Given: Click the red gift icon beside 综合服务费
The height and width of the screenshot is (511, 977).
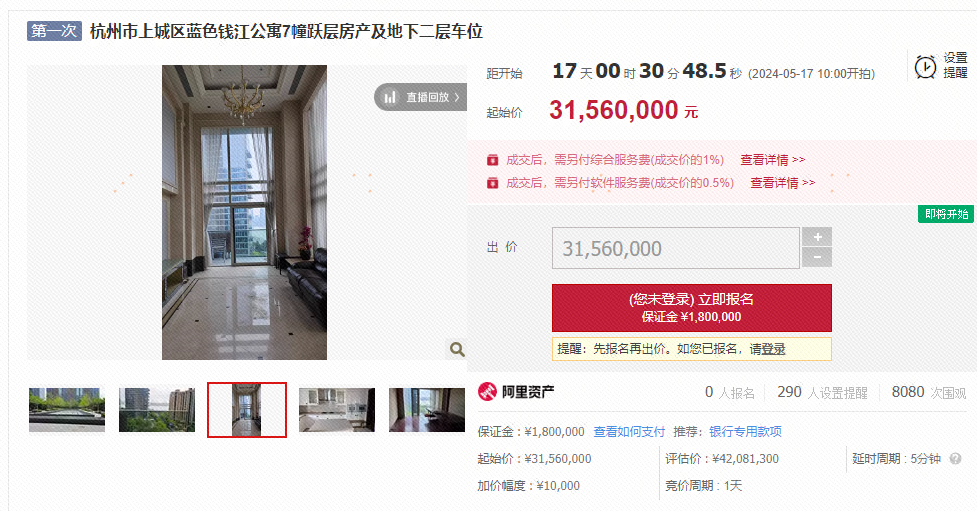Looking at the screenshot, I should point(492,160).
